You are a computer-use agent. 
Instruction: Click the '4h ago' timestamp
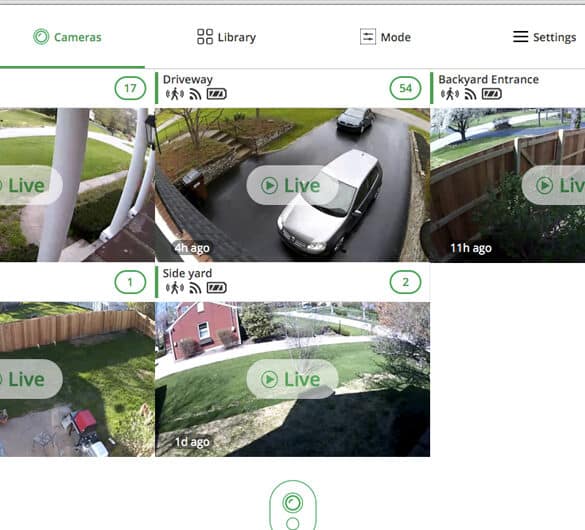[x=192, y=248]
